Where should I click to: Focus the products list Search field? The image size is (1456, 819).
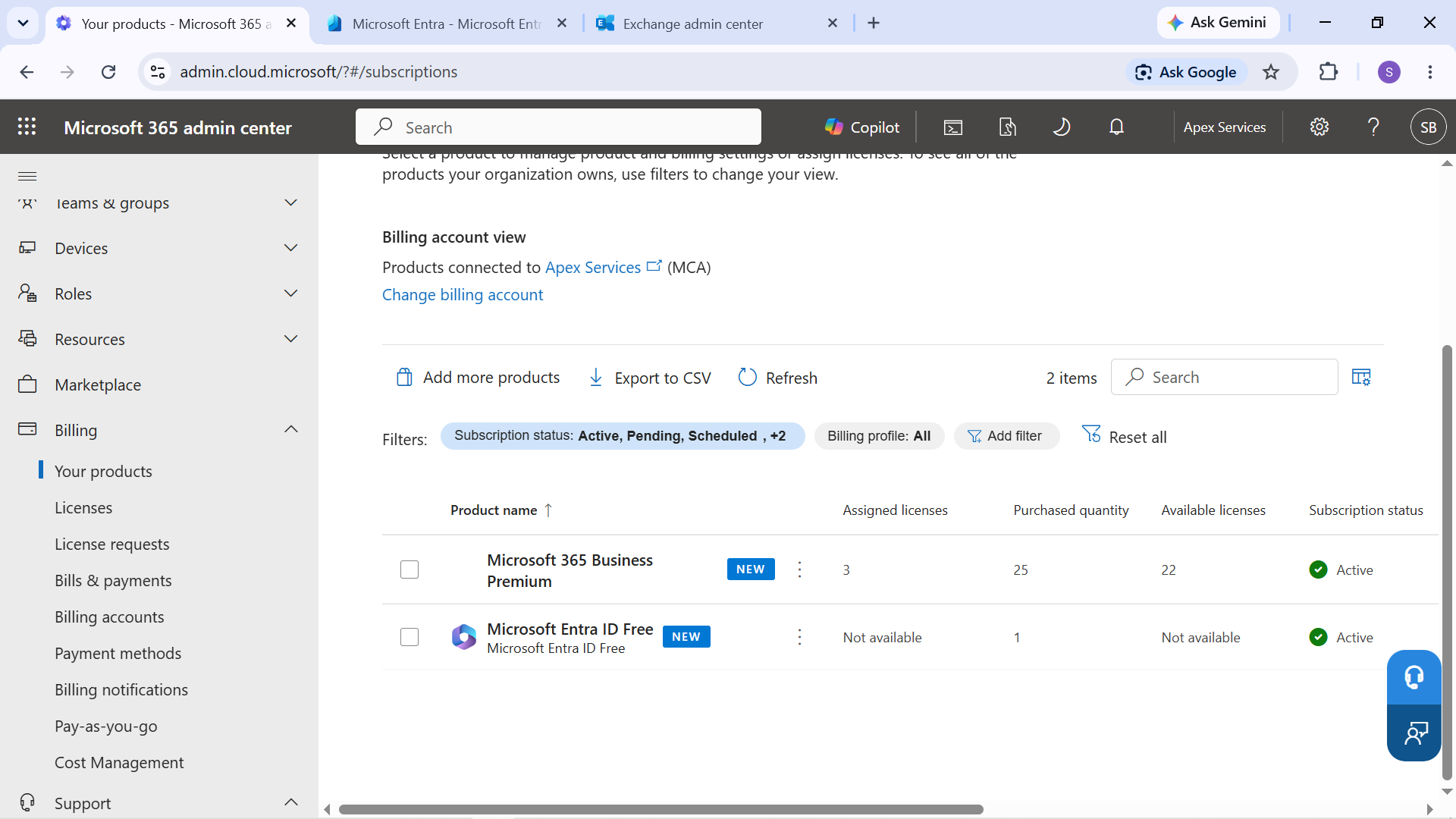point(1224,377)
